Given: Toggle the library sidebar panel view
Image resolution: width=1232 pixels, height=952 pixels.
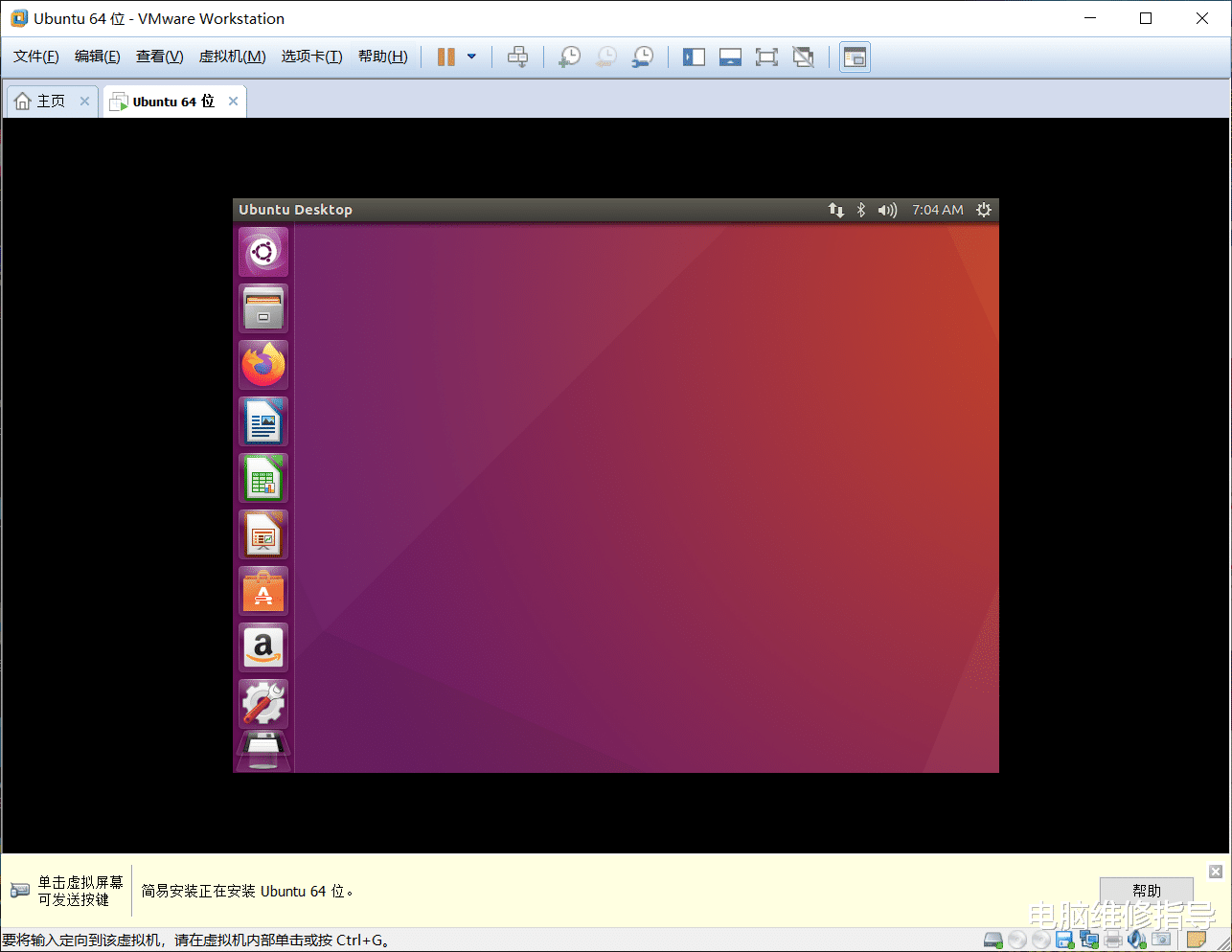Looking at the screenshot, I should [x=694, y=57].
